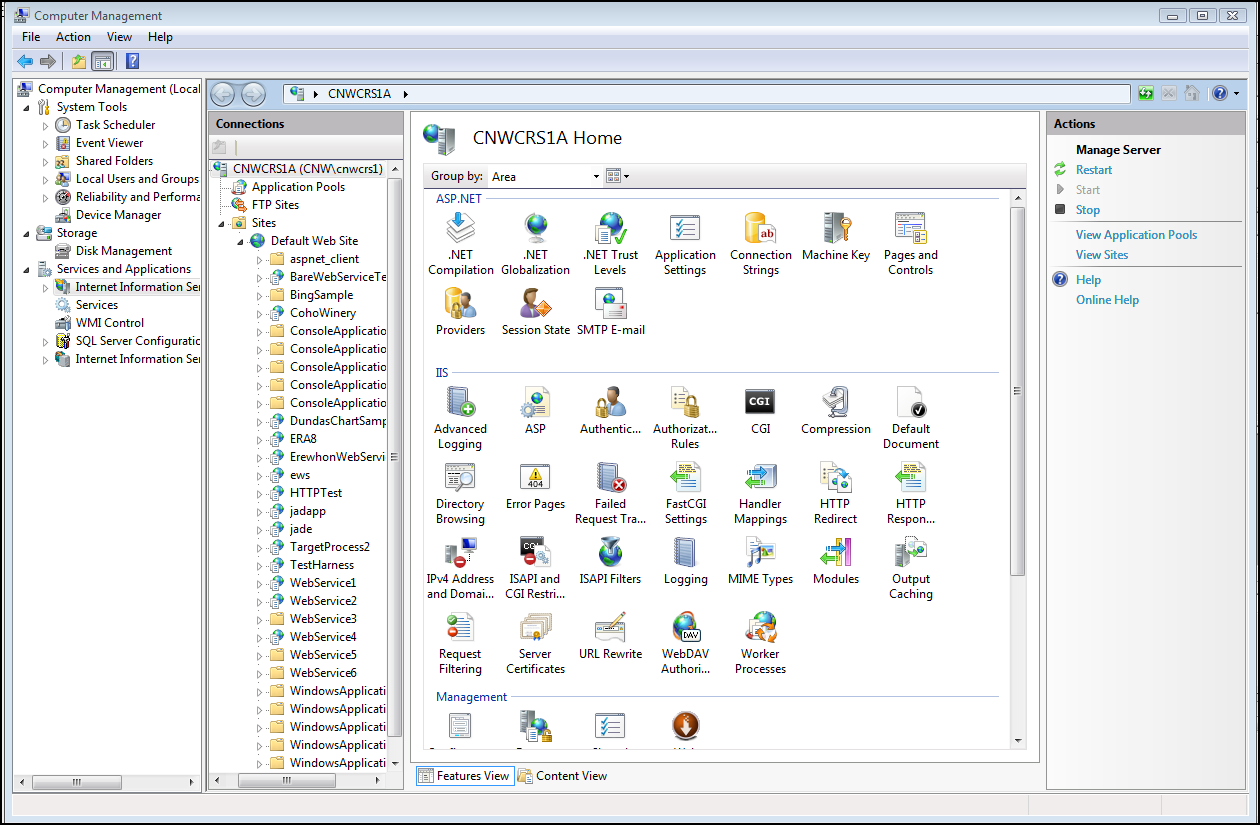Expand the Task Scheduler tree node
The height and width of the screenshot is (825, 1260).
[x=45, y=126]
